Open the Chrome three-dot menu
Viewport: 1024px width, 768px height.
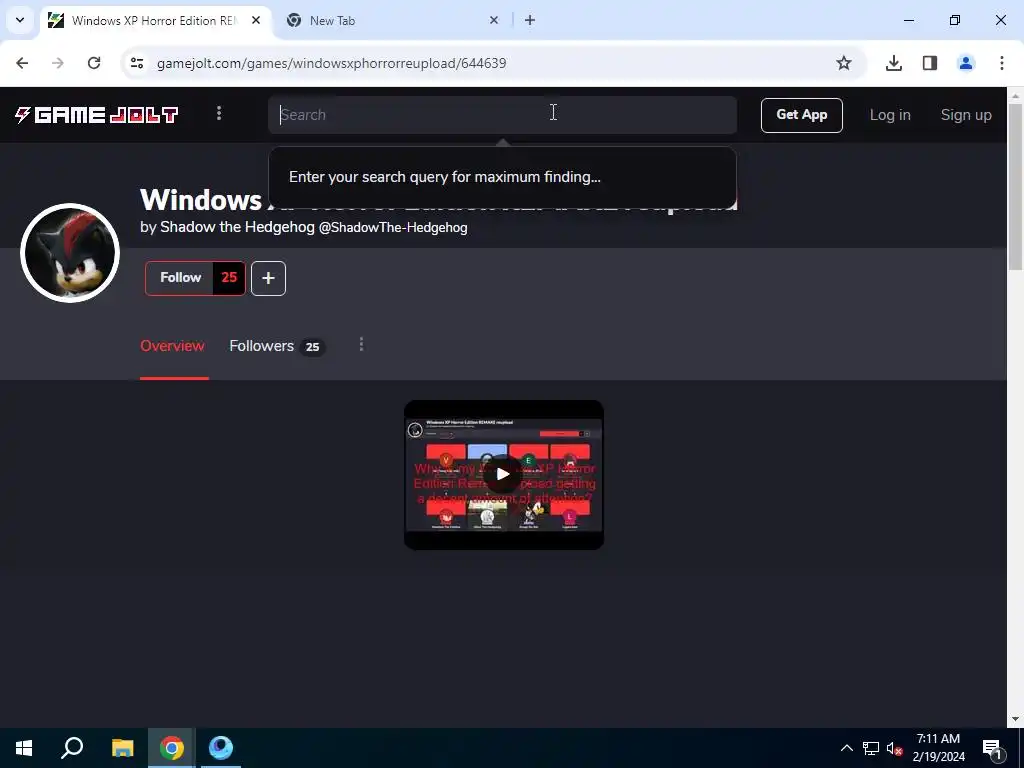tap(1002, 63)
